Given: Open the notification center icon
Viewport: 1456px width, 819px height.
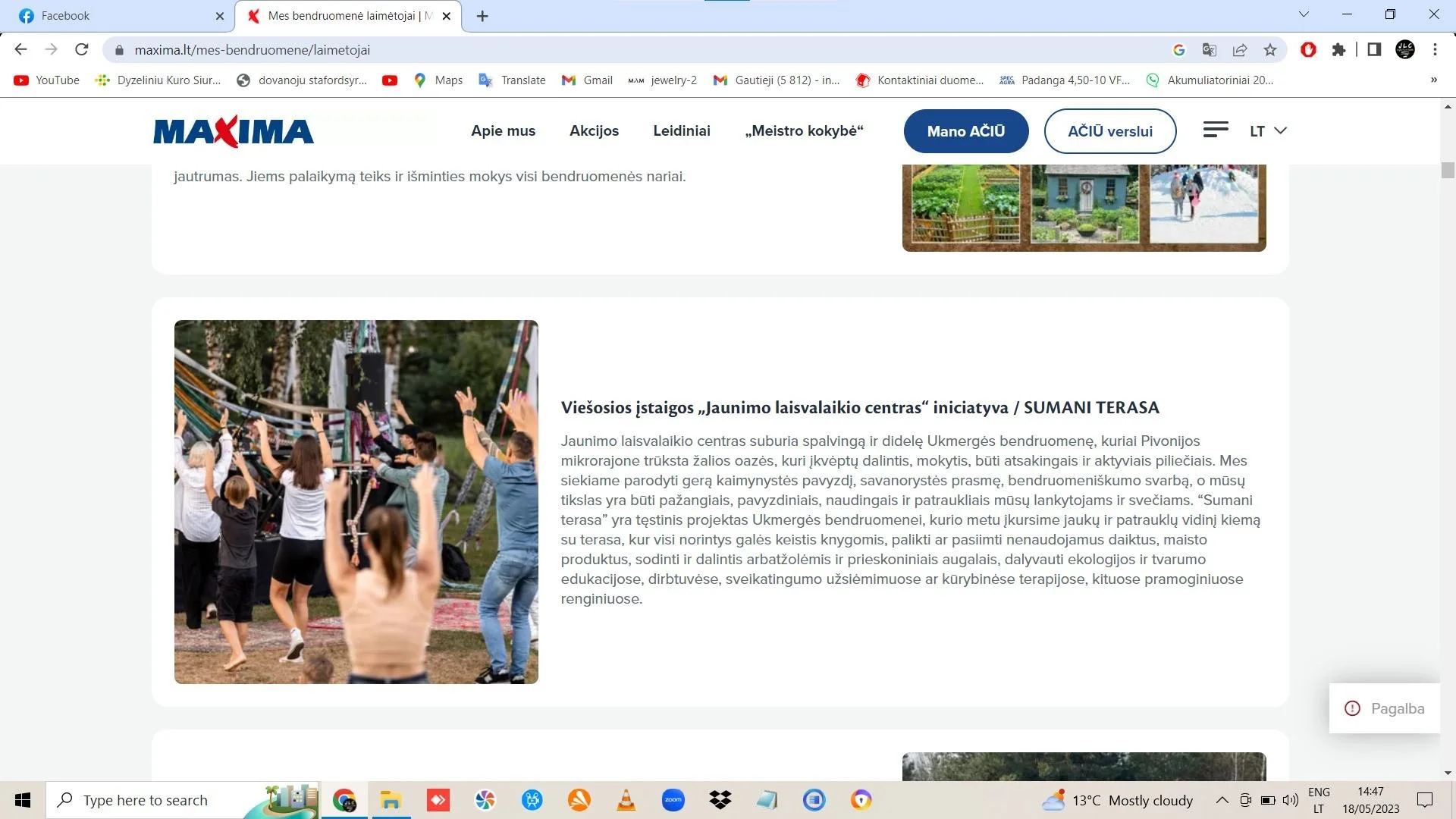Looking at the screenshot, I should tap(1425, 800).
